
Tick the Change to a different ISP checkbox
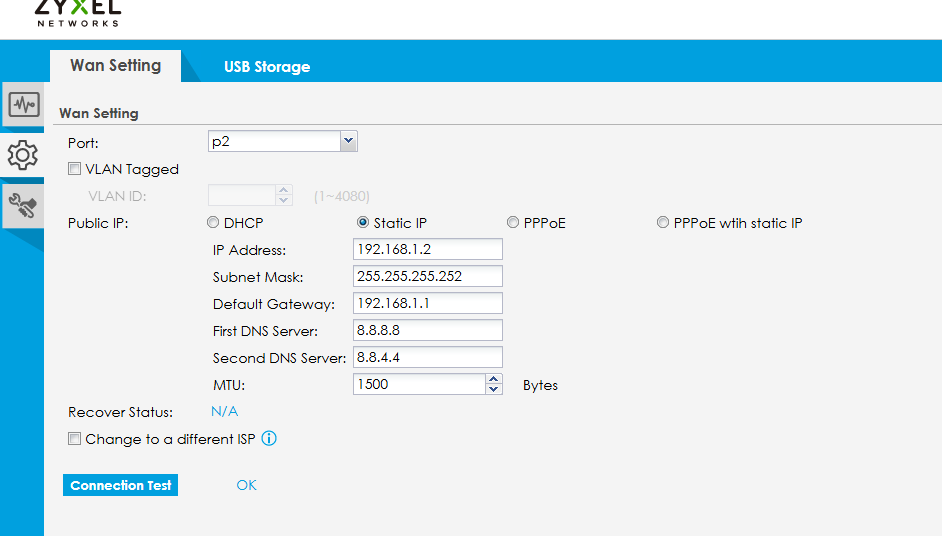[74, 439]
